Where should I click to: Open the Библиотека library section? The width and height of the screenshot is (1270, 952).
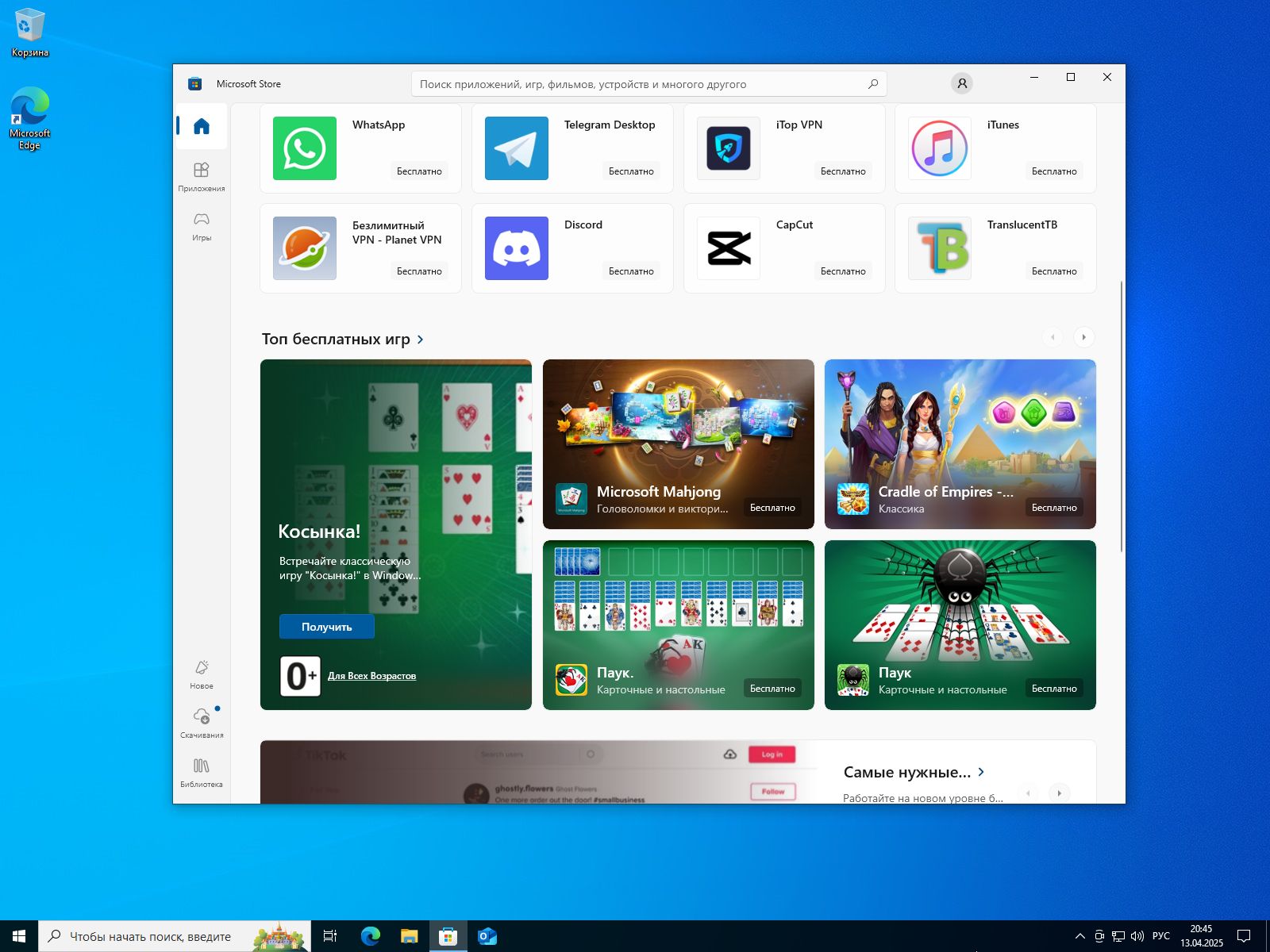click(x=202, y=772)
